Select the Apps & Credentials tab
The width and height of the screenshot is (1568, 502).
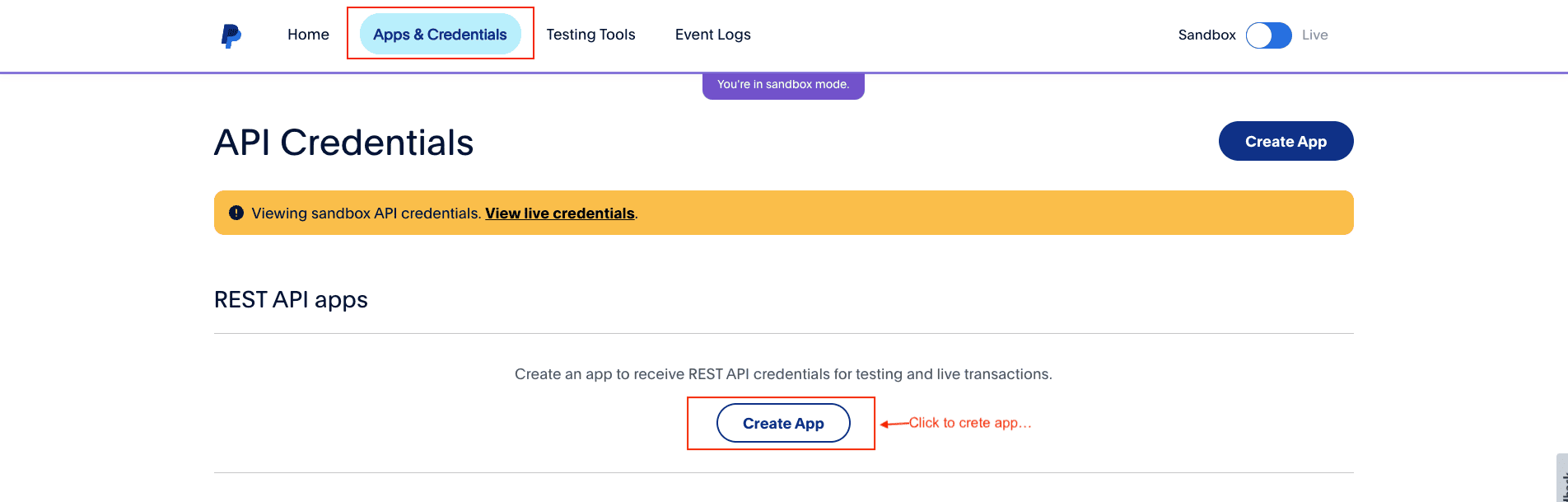coord(440,35)
